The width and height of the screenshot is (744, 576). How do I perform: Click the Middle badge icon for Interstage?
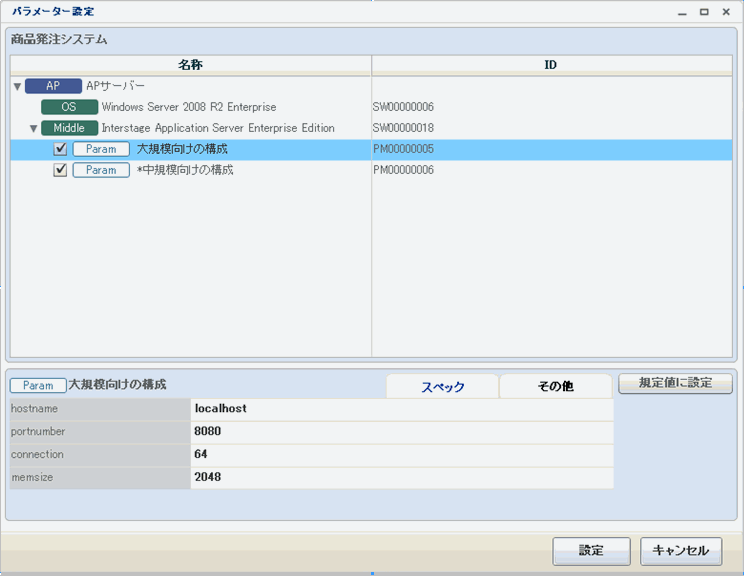click(x=69, y=128)
